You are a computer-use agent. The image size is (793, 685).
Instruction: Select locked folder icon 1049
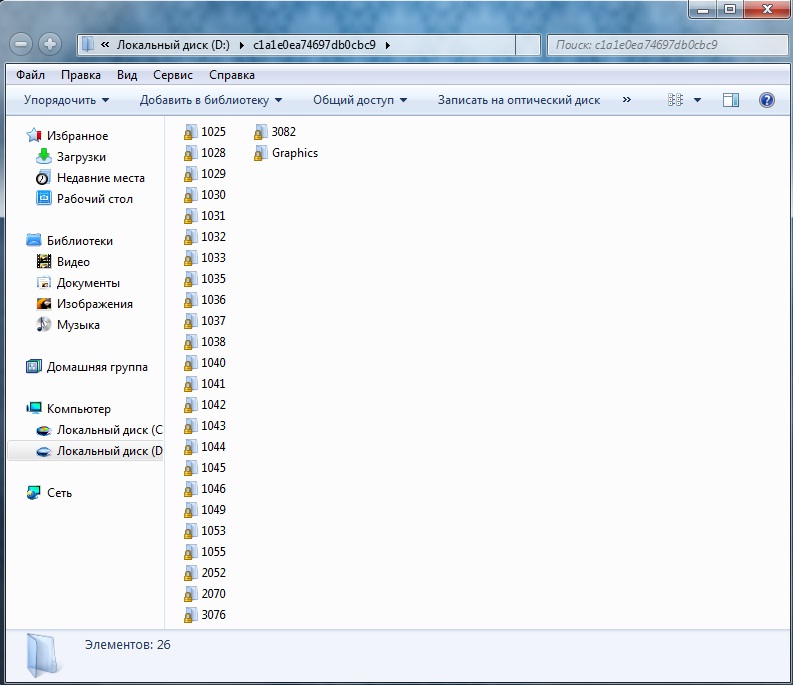[190, 510]
